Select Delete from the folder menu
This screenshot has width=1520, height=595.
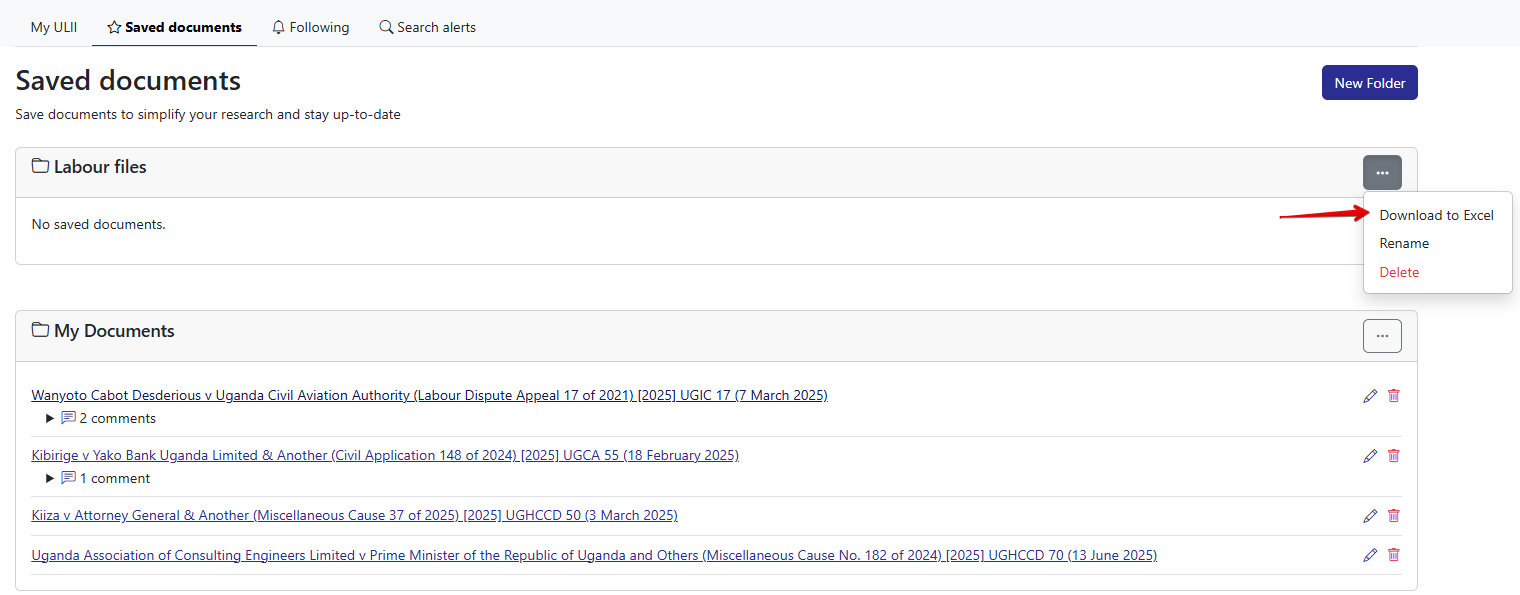tap(1399, 272)
